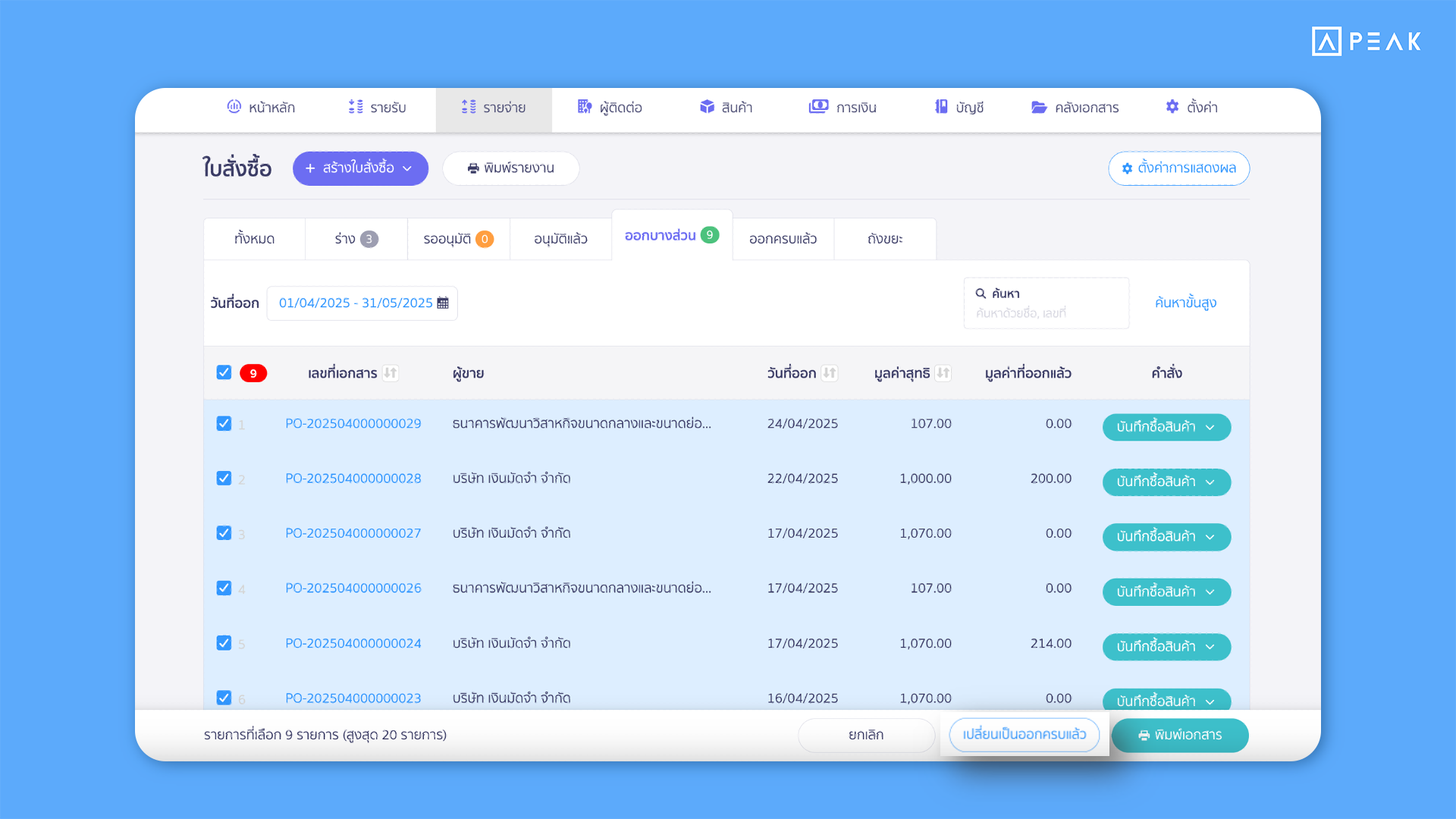
Task: Uncheck row PO-202504000000029
Action: coord(224,423)
